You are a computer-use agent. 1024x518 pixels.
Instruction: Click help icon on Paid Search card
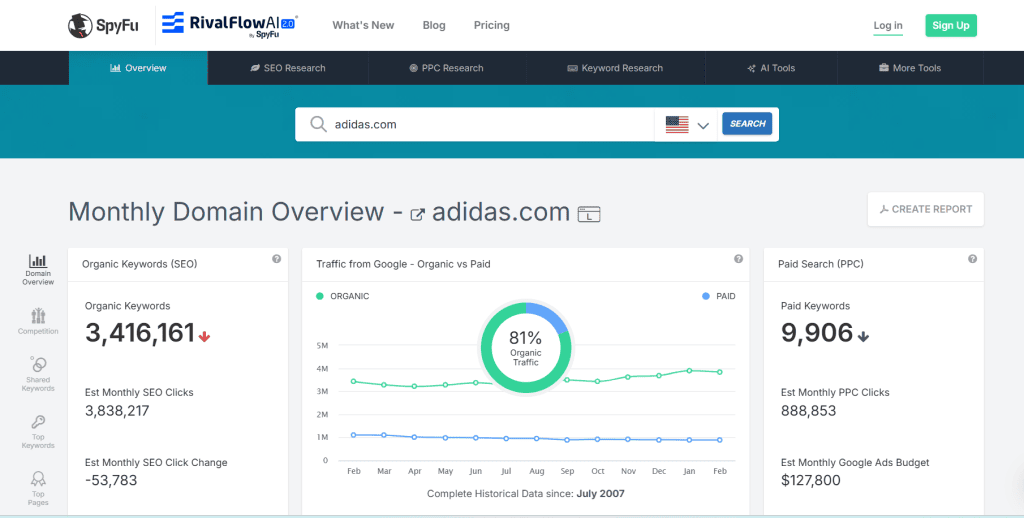coord(972,259)
